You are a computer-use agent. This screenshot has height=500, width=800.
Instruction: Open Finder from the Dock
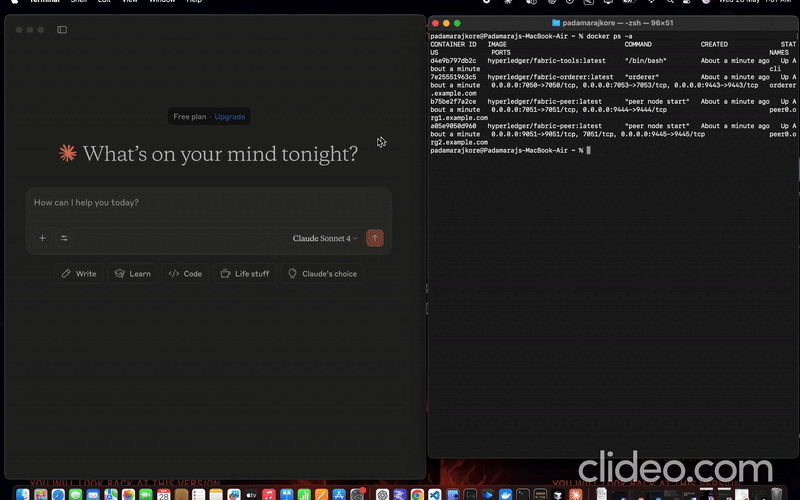tap(23, 494)
